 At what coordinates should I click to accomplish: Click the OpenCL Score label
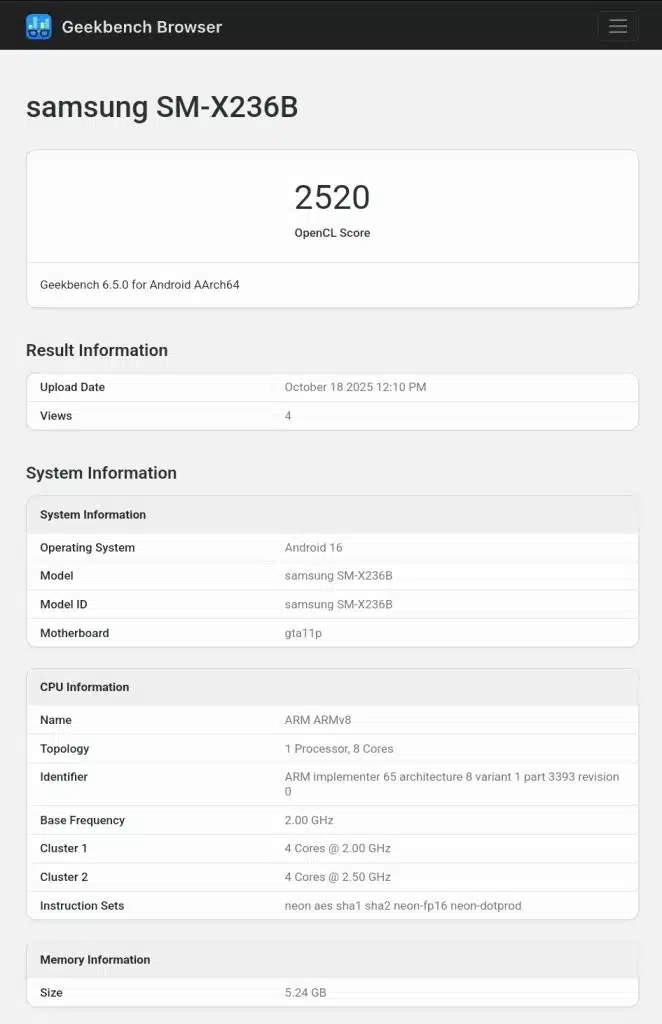pyautogui.click(x=332, y=233)
